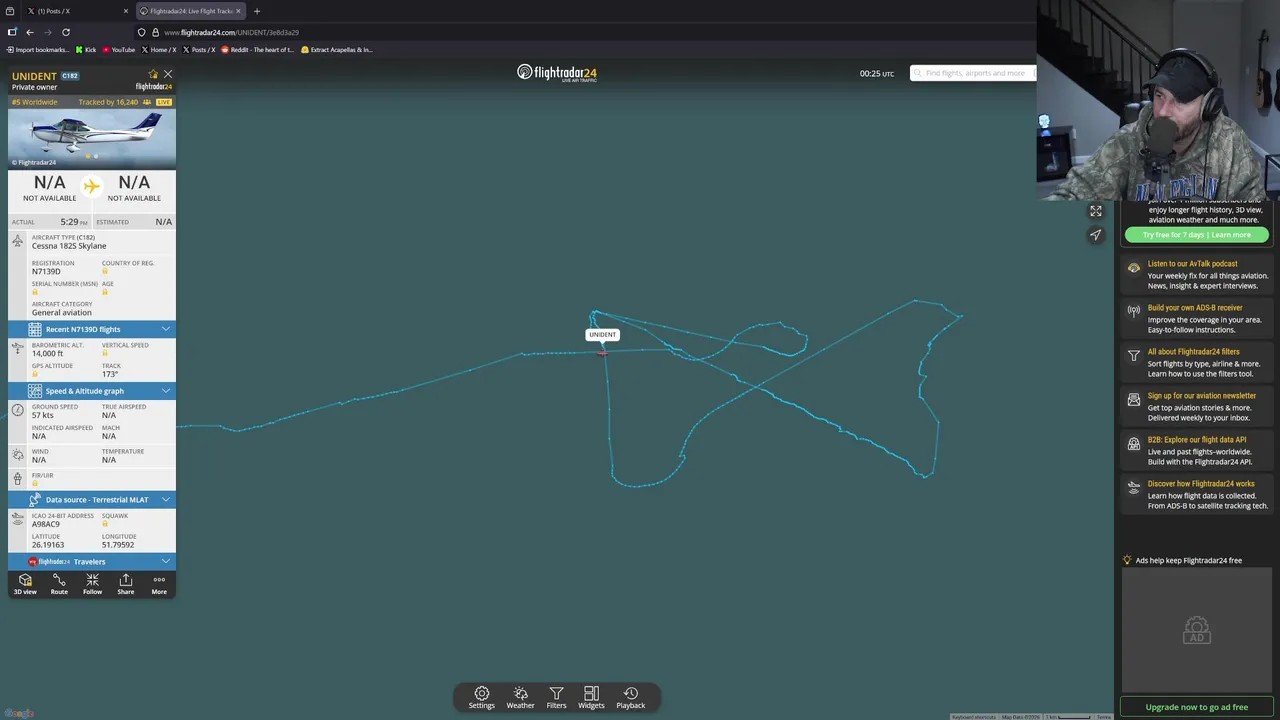This screenshot has width=1280, height=720.
Task: Open flight Playback
Action: tap(630, 698)
